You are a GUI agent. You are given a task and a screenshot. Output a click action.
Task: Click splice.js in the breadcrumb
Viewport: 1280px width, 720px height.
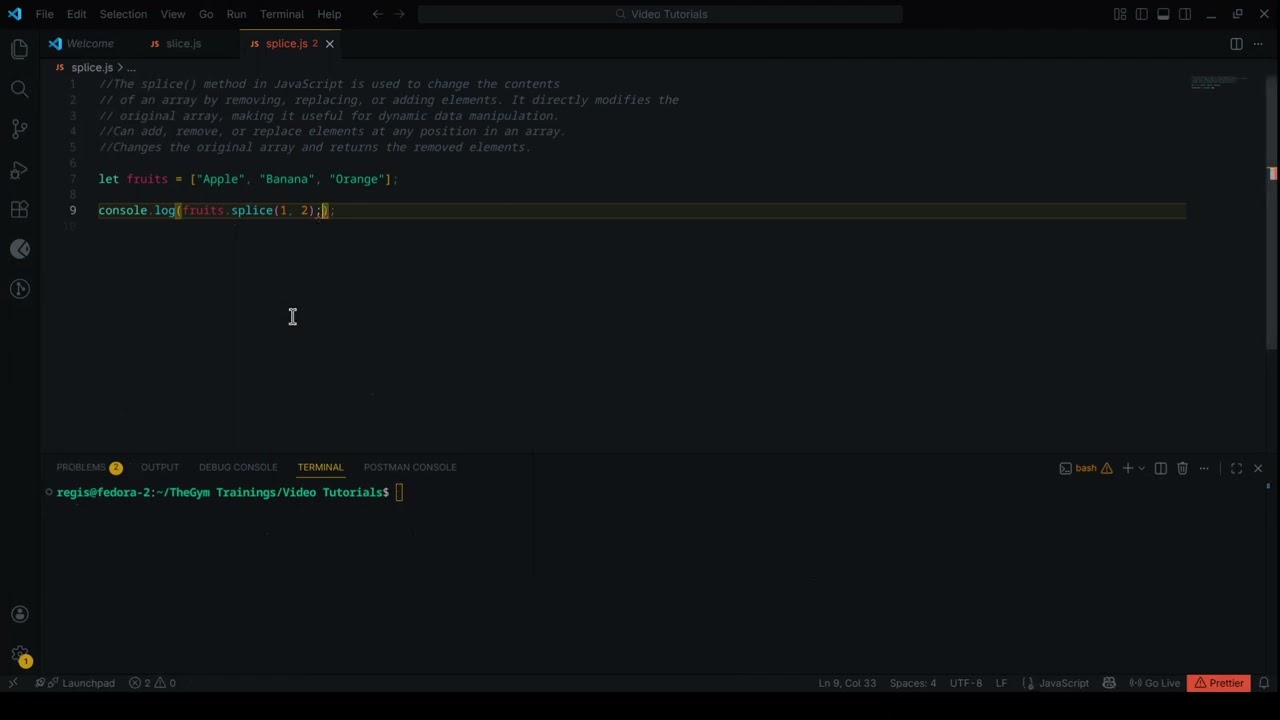tap(92, 67)
